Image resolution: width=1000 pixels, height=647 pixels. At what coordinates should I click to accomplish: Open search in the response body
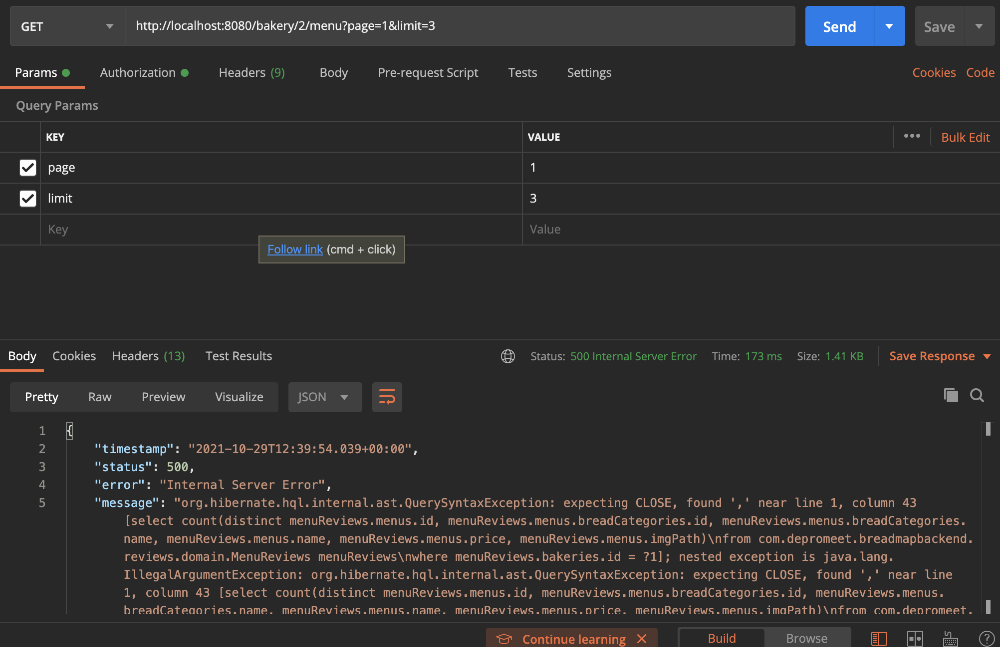click(x=976, y=395)
